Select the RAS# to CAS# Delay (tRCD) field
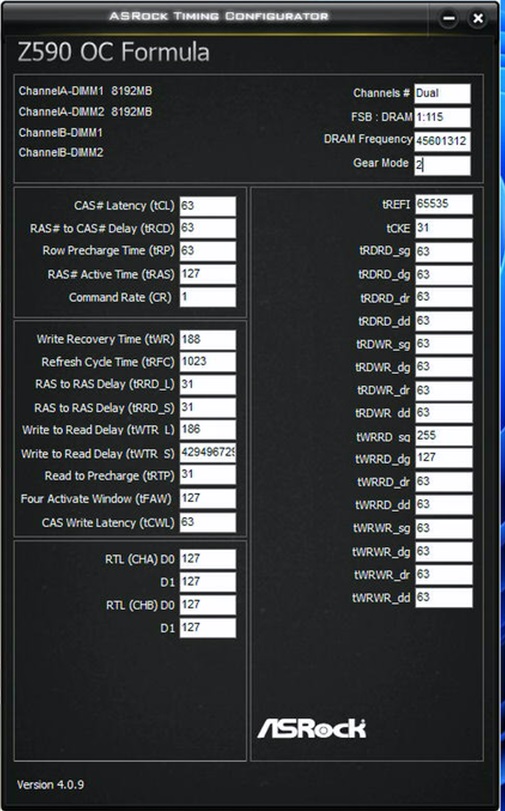The image size is (505, 811). tap(207, 228)
